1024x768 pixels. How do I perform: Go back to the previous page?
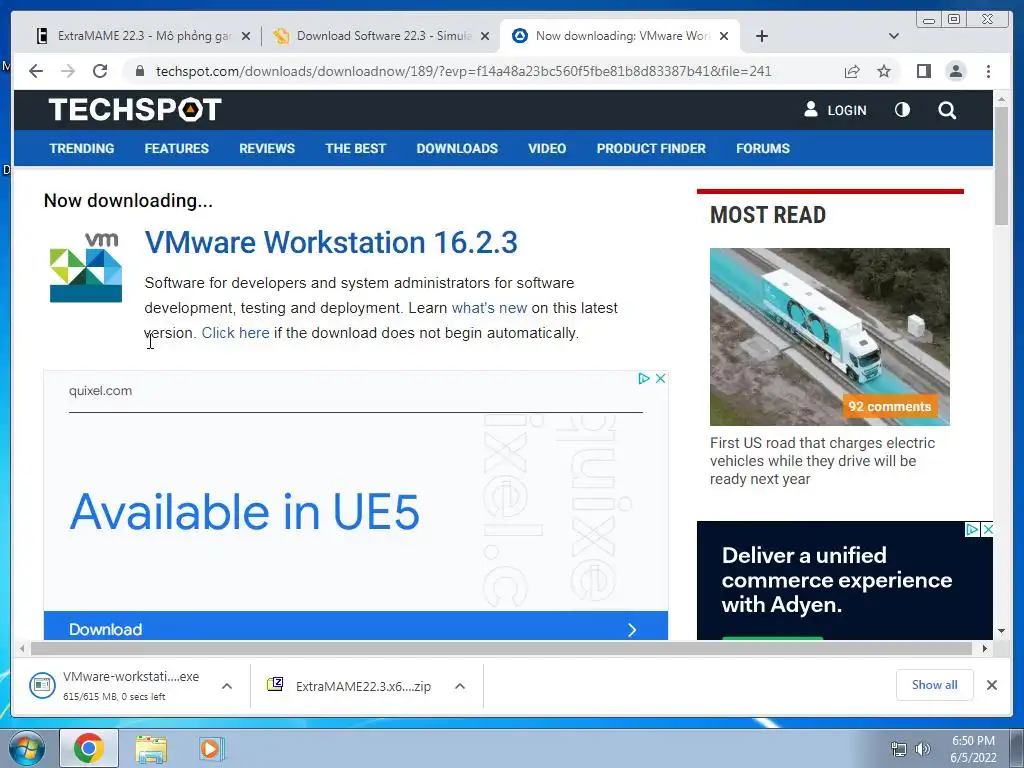click(36, 71)
